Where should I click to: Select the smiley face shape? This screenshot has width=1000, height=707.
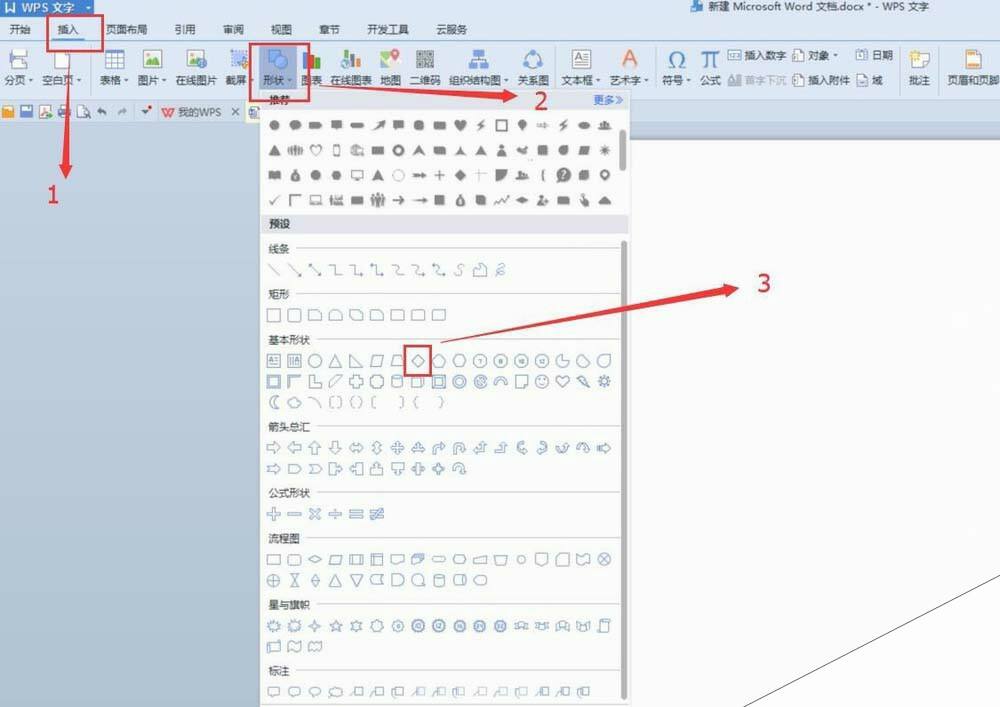tap(541, 381)
